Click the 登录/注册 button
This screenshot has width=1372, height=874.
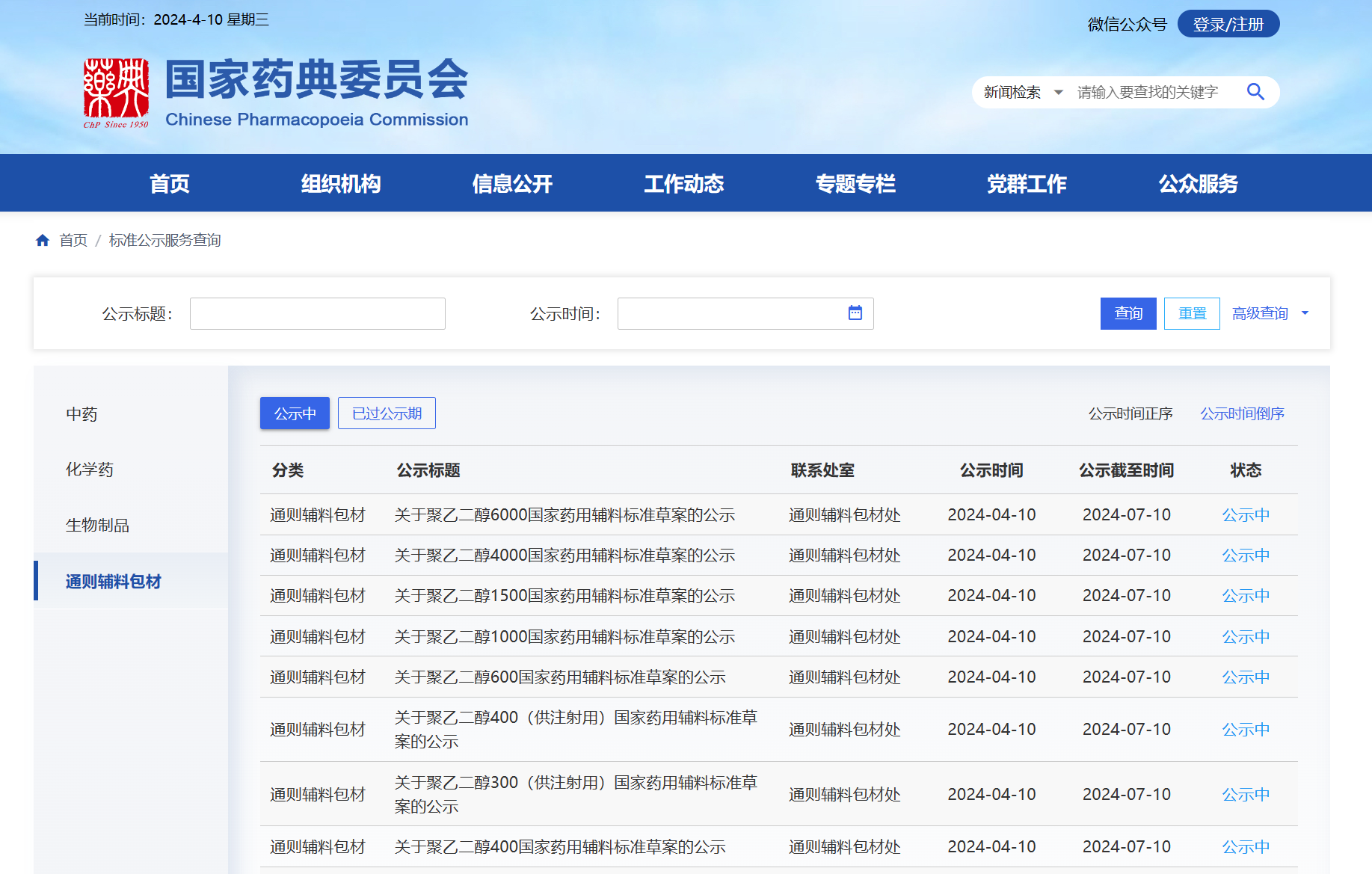[x=1228, y=24]
